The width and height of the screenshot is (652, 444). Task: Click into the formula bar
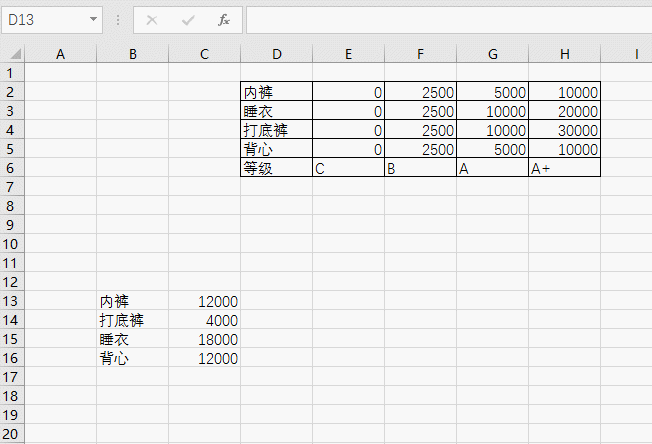coord(449,20)
